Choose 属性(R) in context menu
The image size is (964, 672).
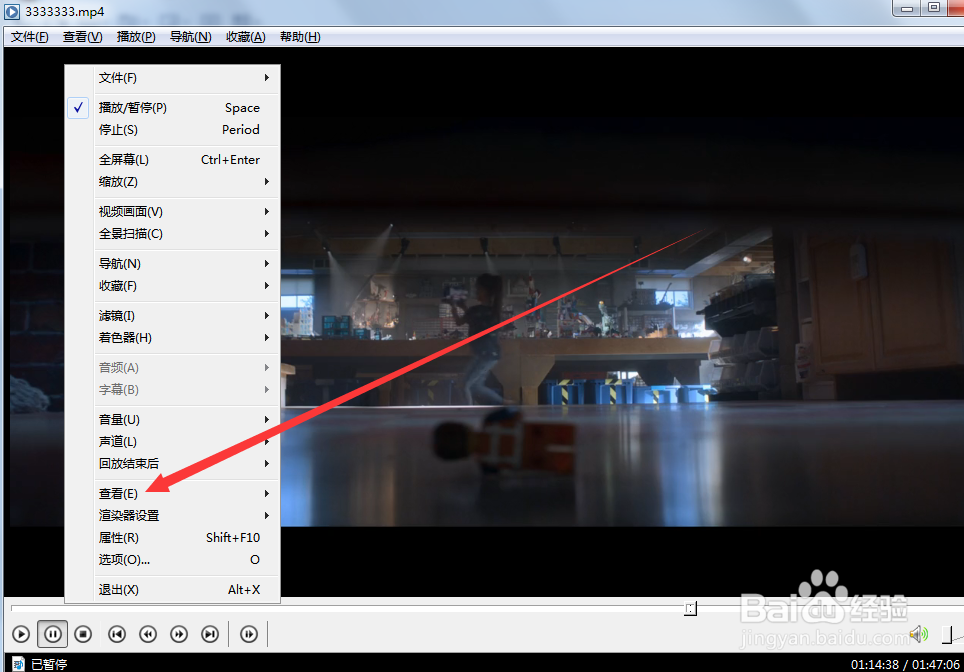pos(172,538)
